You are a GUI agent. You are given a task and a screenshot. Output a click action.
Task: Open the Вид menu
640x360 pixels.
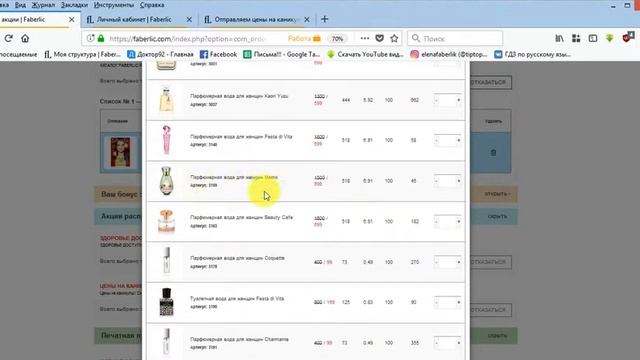(20, 5)
